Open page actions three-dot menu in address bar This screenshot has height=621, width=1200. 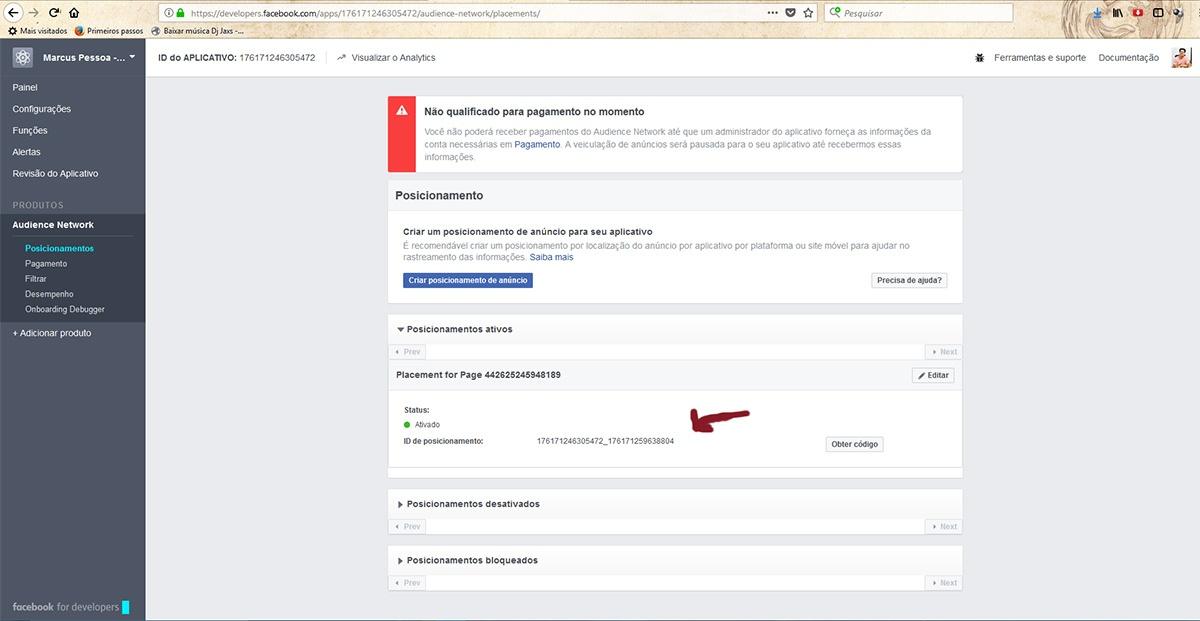tap(773, 13)
